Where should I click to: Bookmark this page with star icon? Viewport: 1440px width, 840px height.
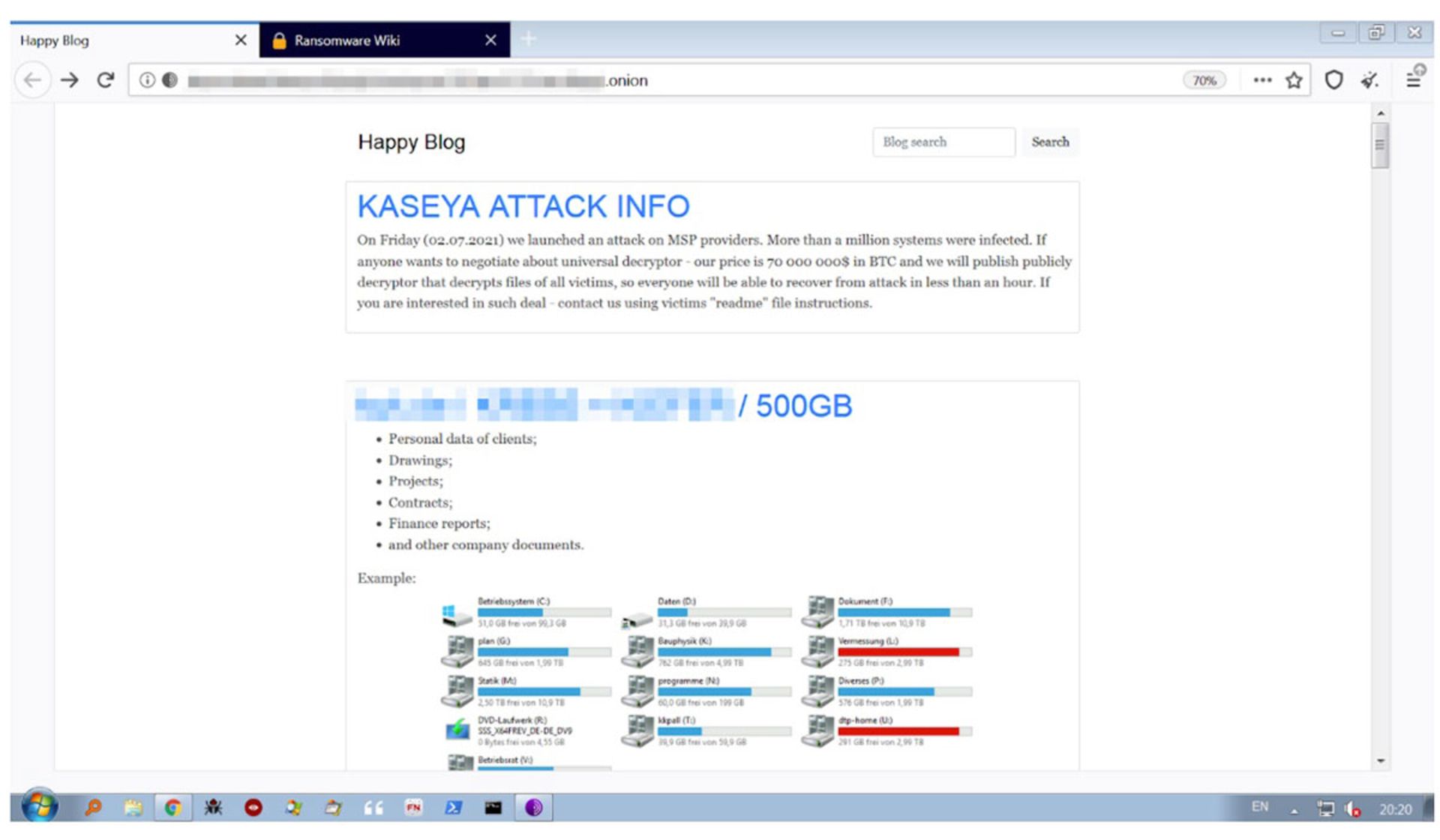click(x=1294, y=80)
